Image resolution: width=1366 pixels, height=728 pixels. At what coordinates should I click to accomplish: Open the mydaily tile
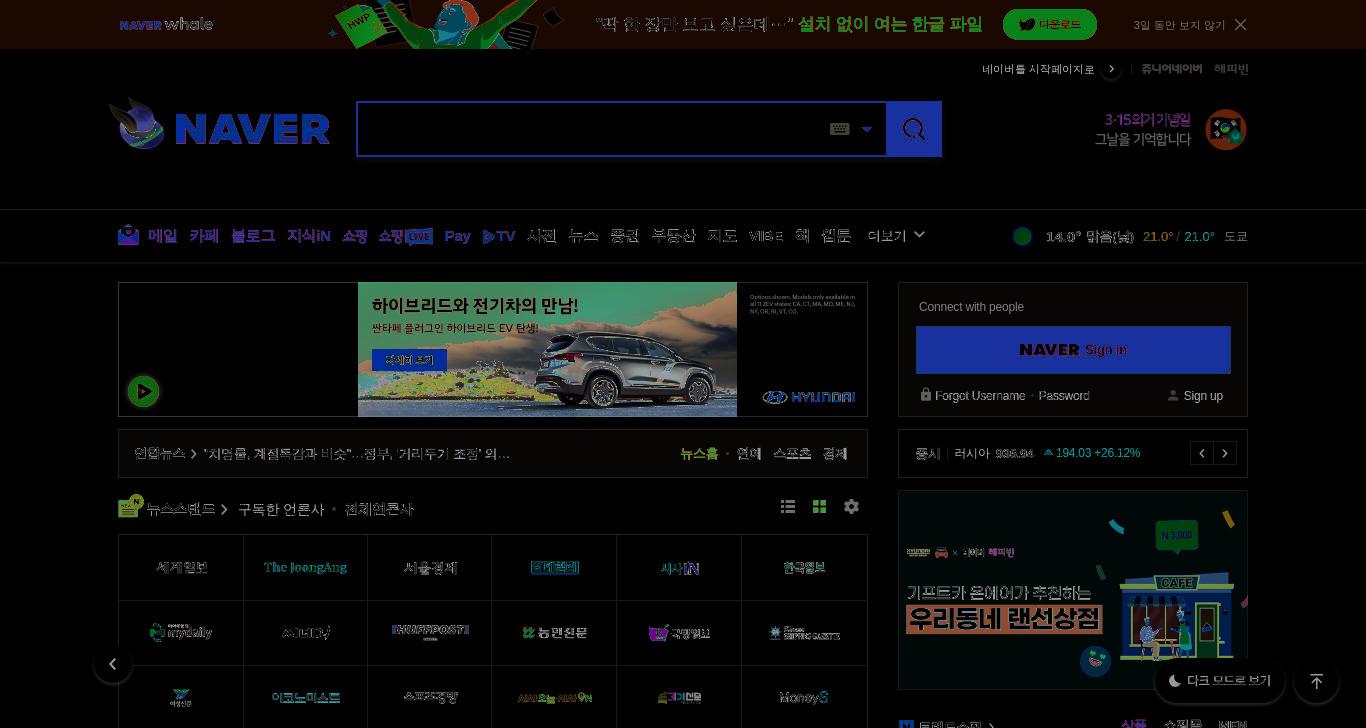[181, 632]
